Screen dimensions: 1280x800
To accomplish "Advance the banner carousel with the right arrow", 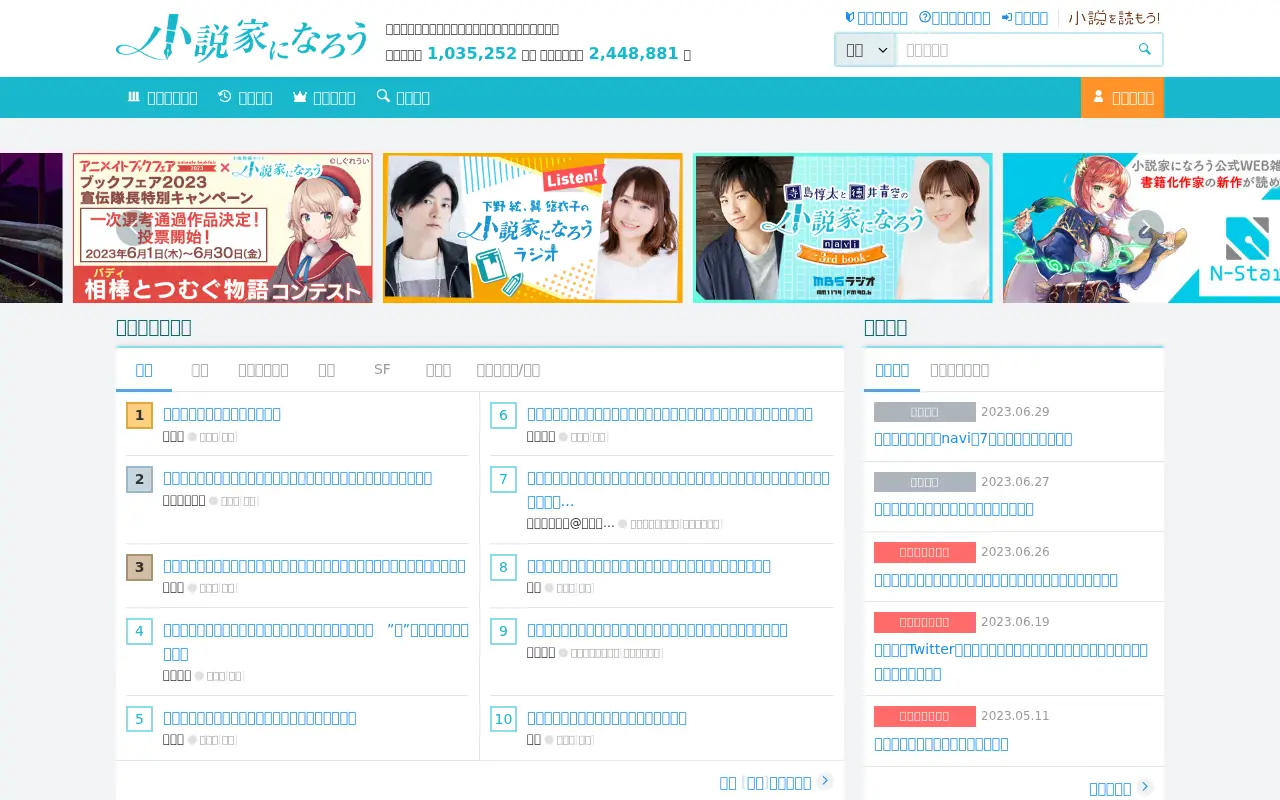I will point(1146,228).
